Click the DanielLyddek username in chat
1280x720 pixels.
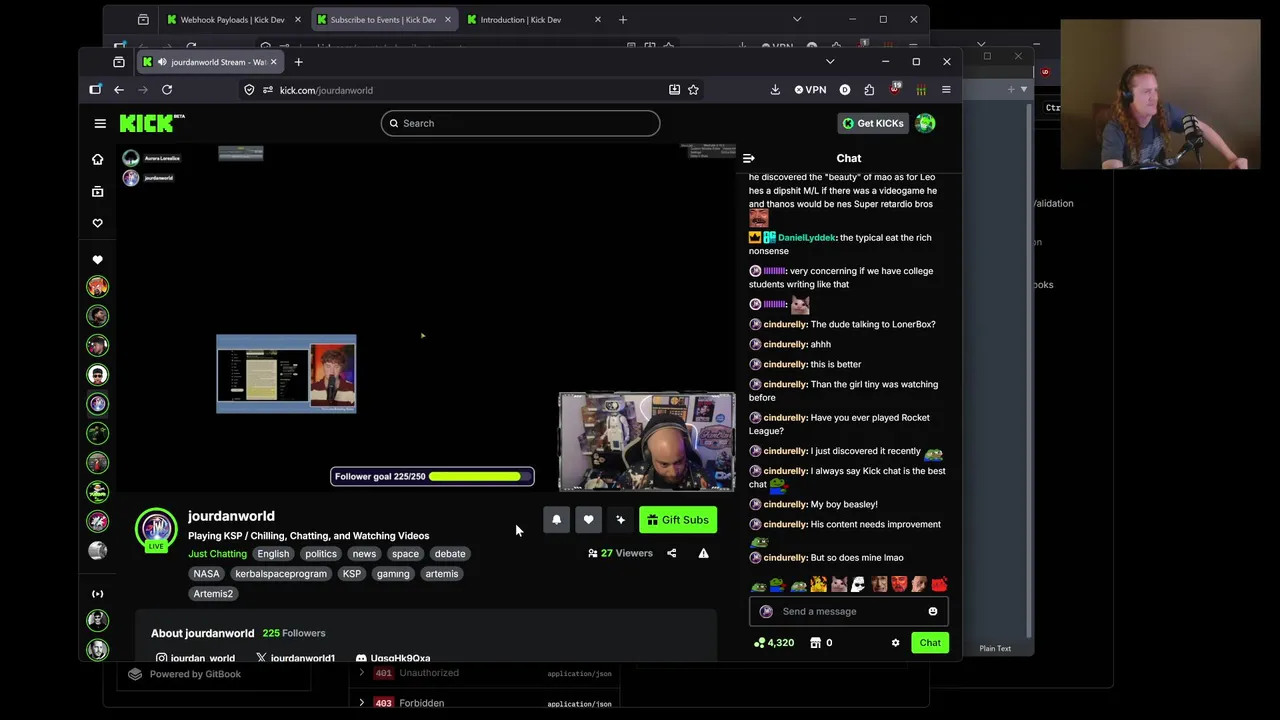(806, 238)
